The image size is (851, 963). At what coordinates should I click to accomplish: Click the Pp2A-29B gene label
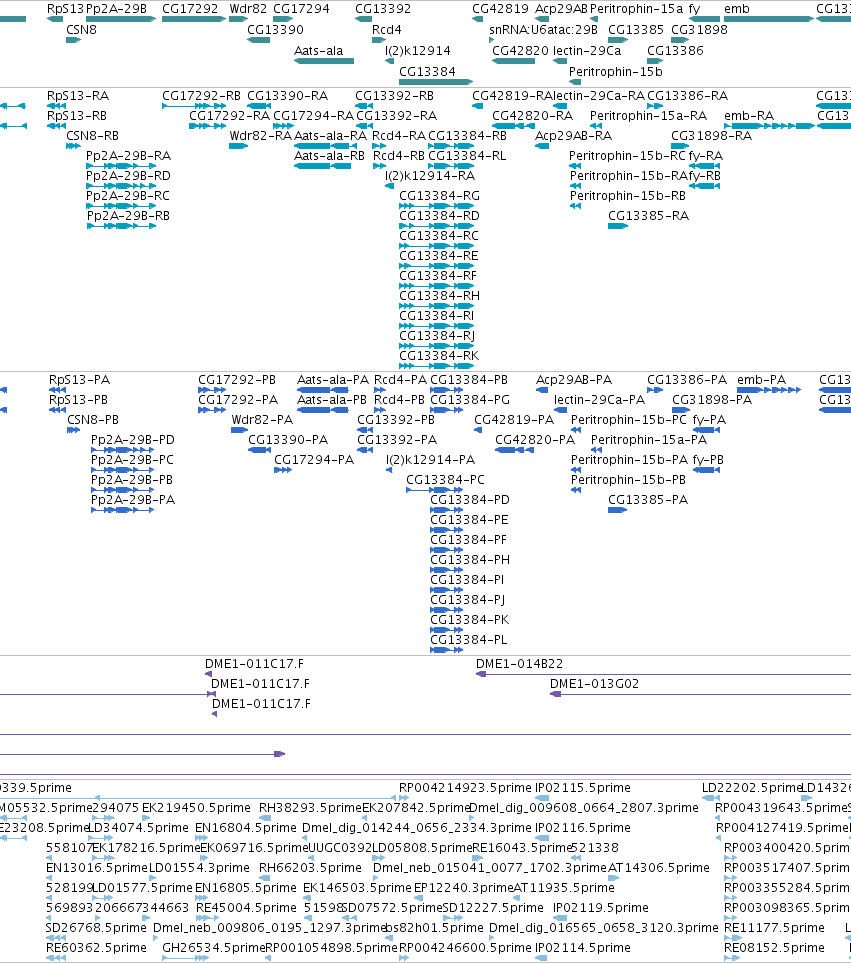point(117,9)
